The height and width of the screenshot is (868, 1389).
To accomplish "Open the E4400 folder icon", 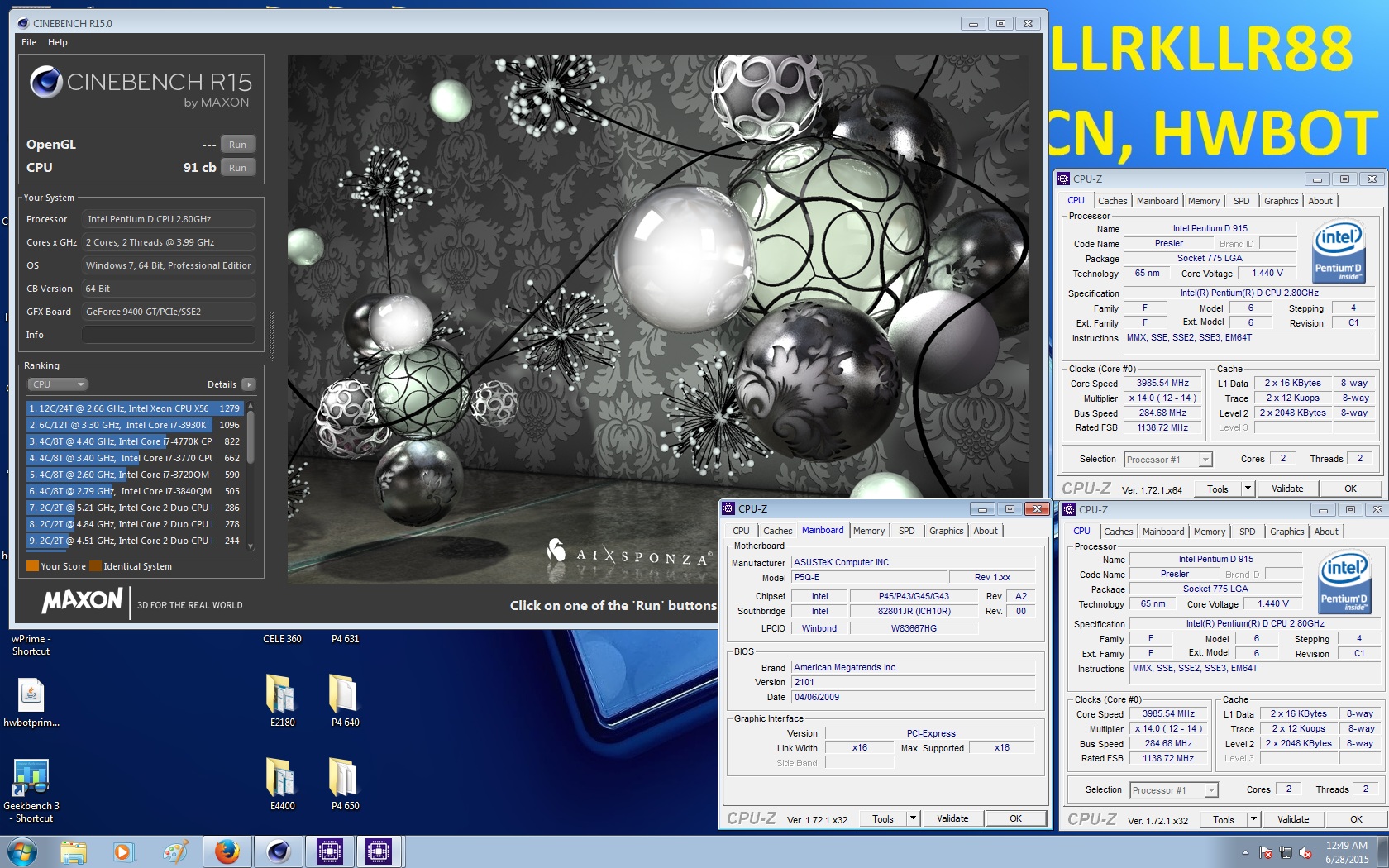I will click(x=281, y=777).
